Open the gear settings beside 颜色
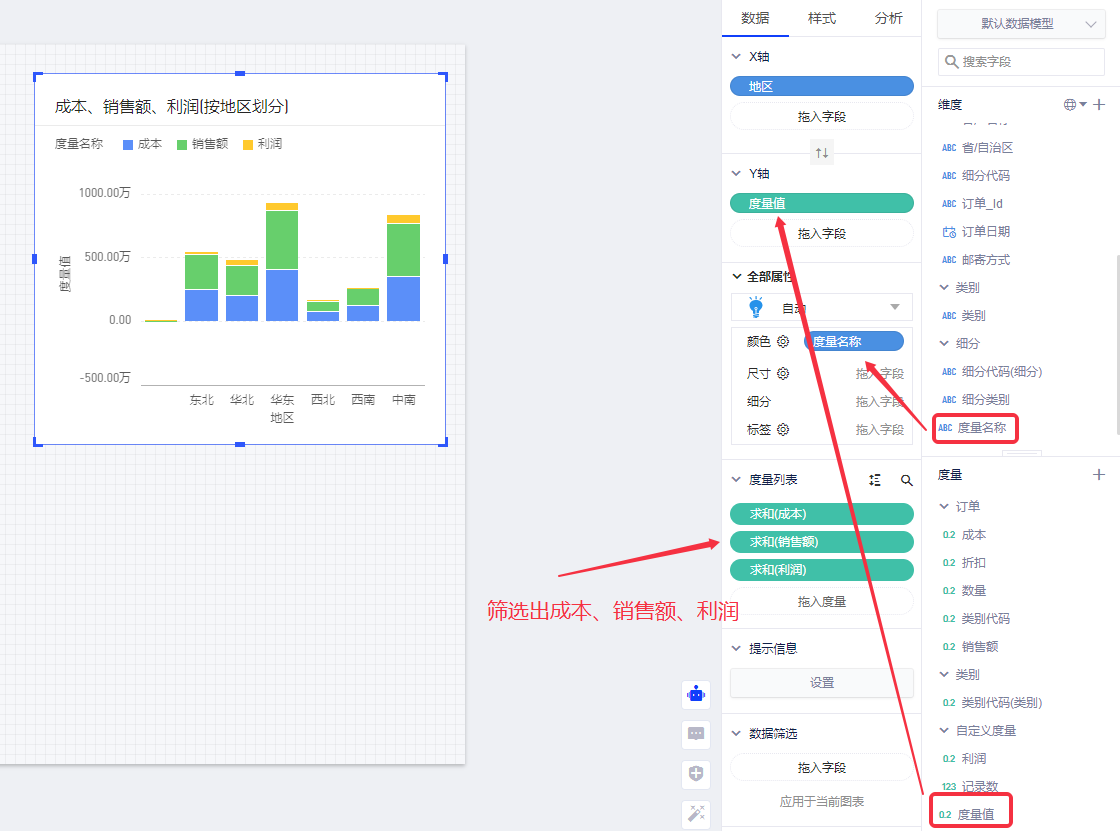Image resolution: width=1120 pixels, height=831 pixels. [x=783, y=342]
